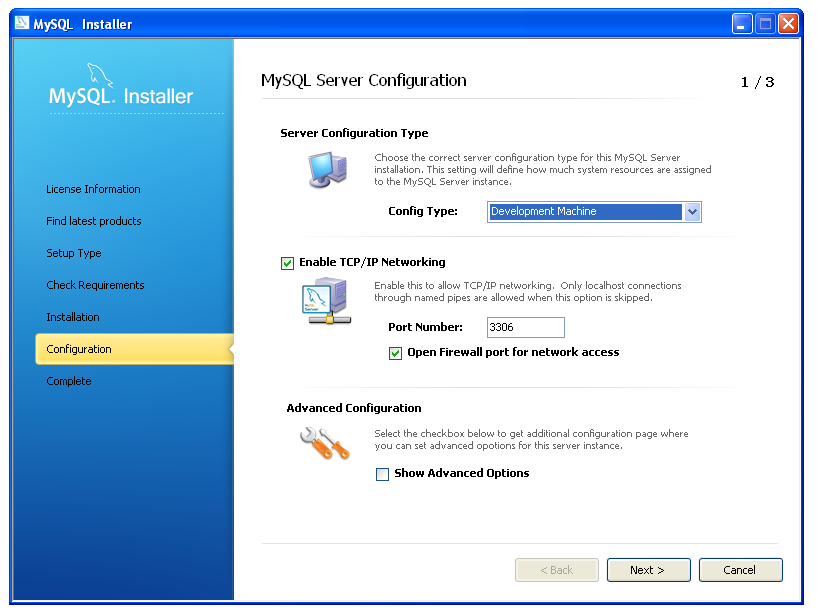Screen dimensions: 817x615
Task: Click the MySQL Server Configuration heading
Action: (364, 81)
